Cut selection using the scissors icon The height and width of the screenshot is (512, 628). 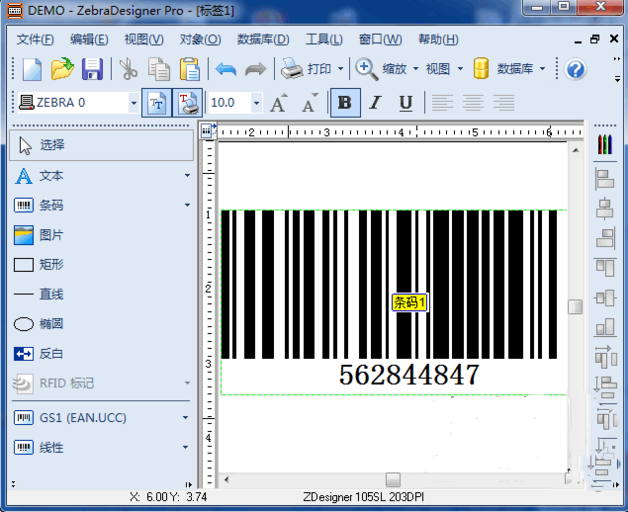coord(128,69)
